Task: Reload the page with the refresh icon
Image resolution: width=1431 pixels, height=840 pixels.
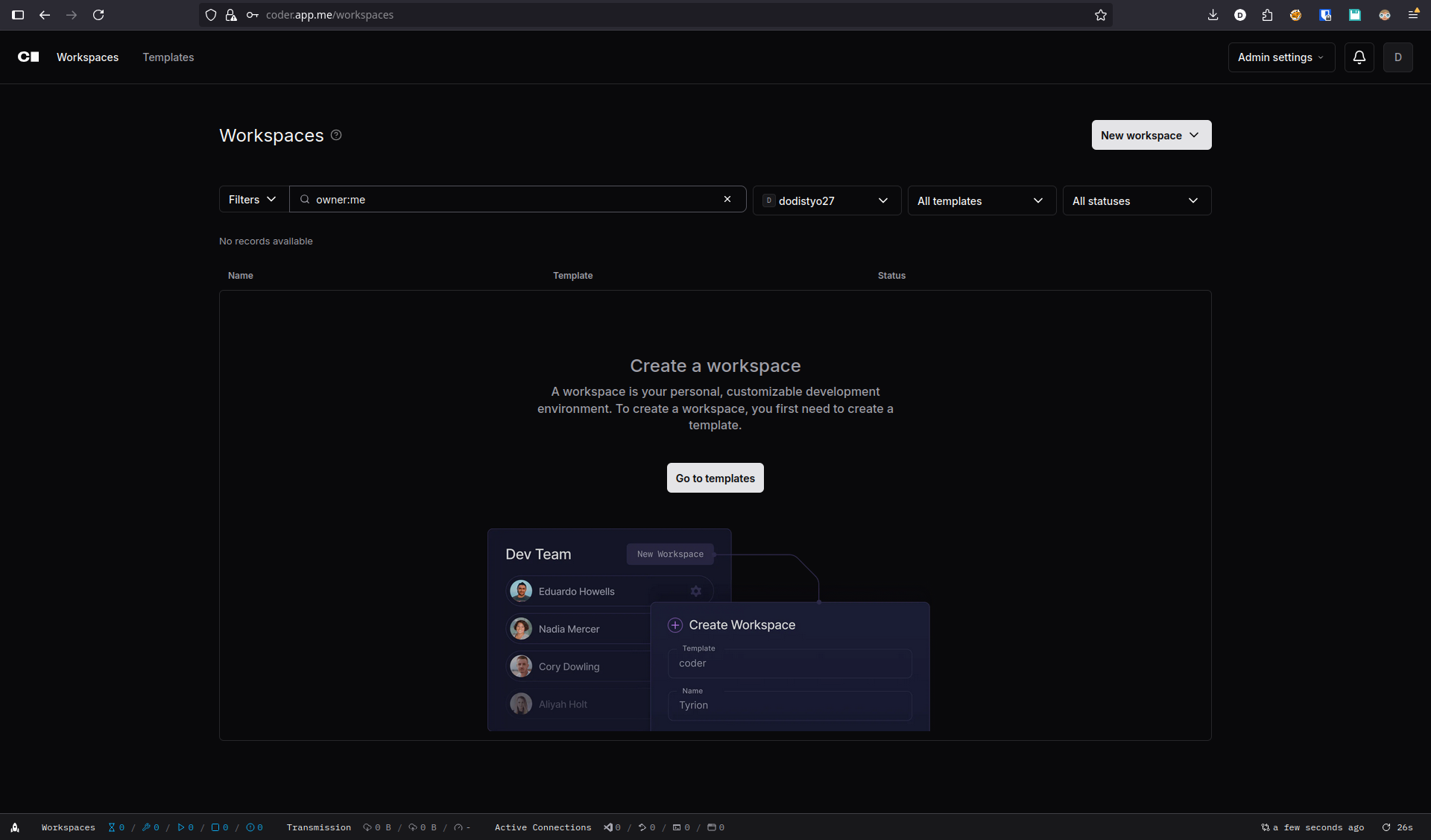Action: pyautogui.click(x=98, y=15)
